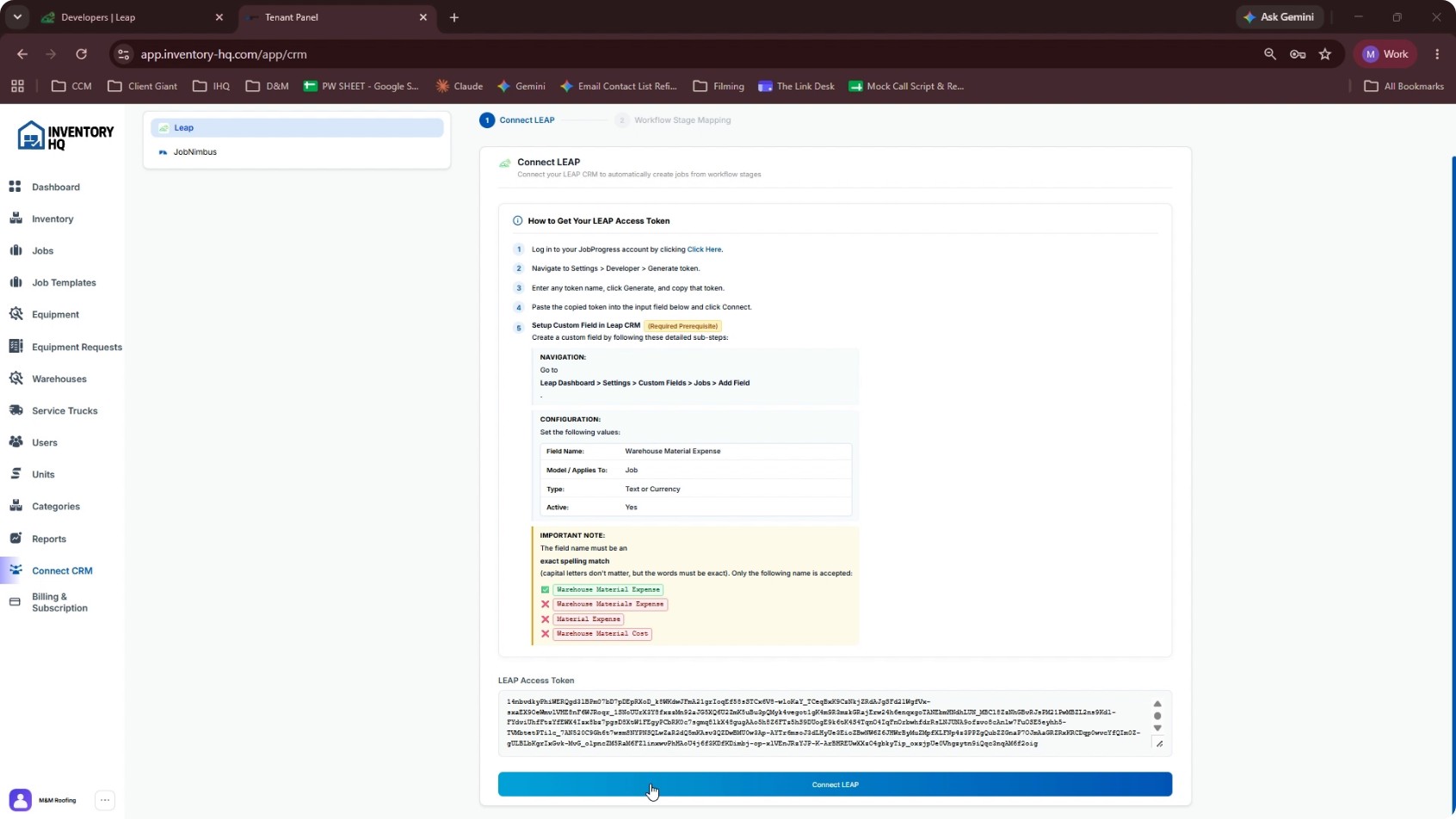The height and width of the screenshot is (819, 1456).
Task: Open the apps grid icon in bookmarks bar
Action: 17,86
